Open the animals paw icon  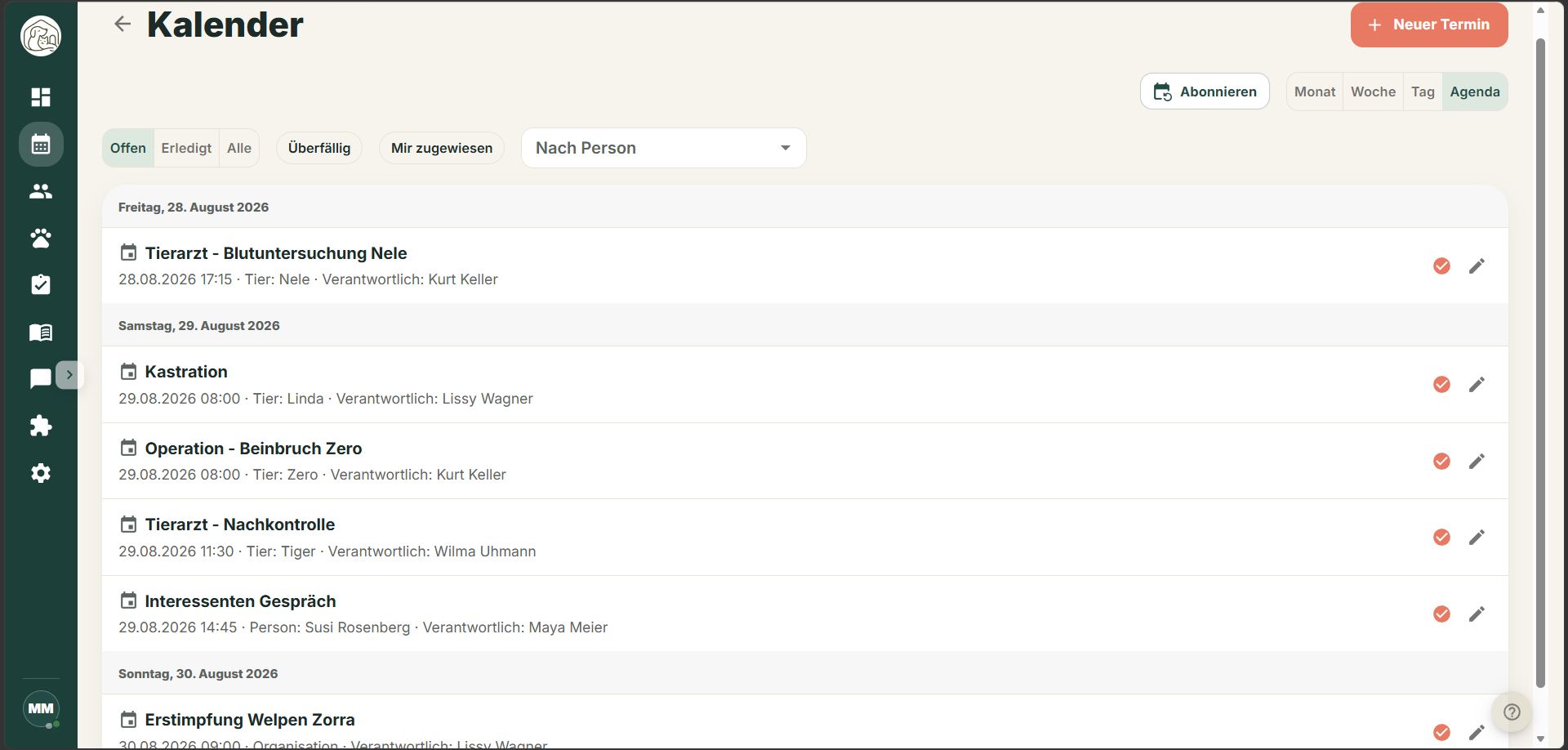[x=41, y=238]
